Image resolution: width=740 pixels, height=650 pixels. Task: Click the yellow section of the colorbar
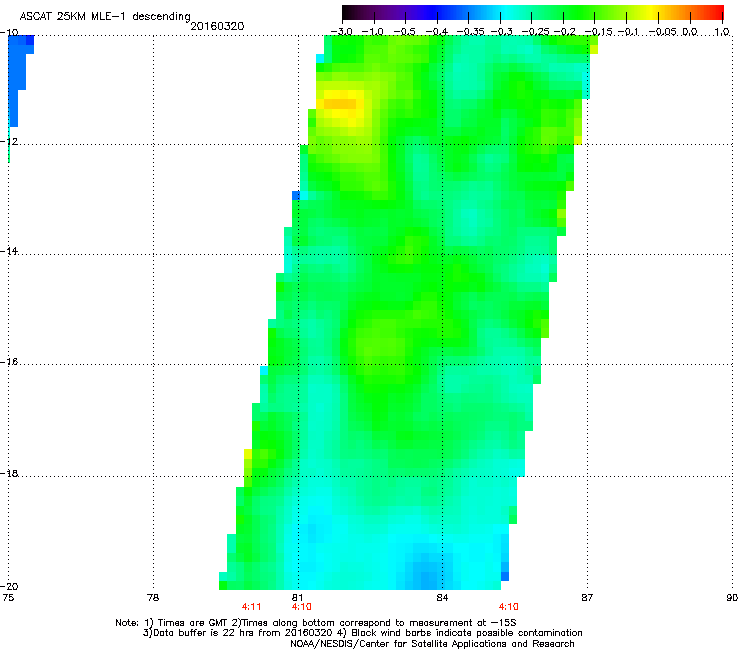pos(651,12)
